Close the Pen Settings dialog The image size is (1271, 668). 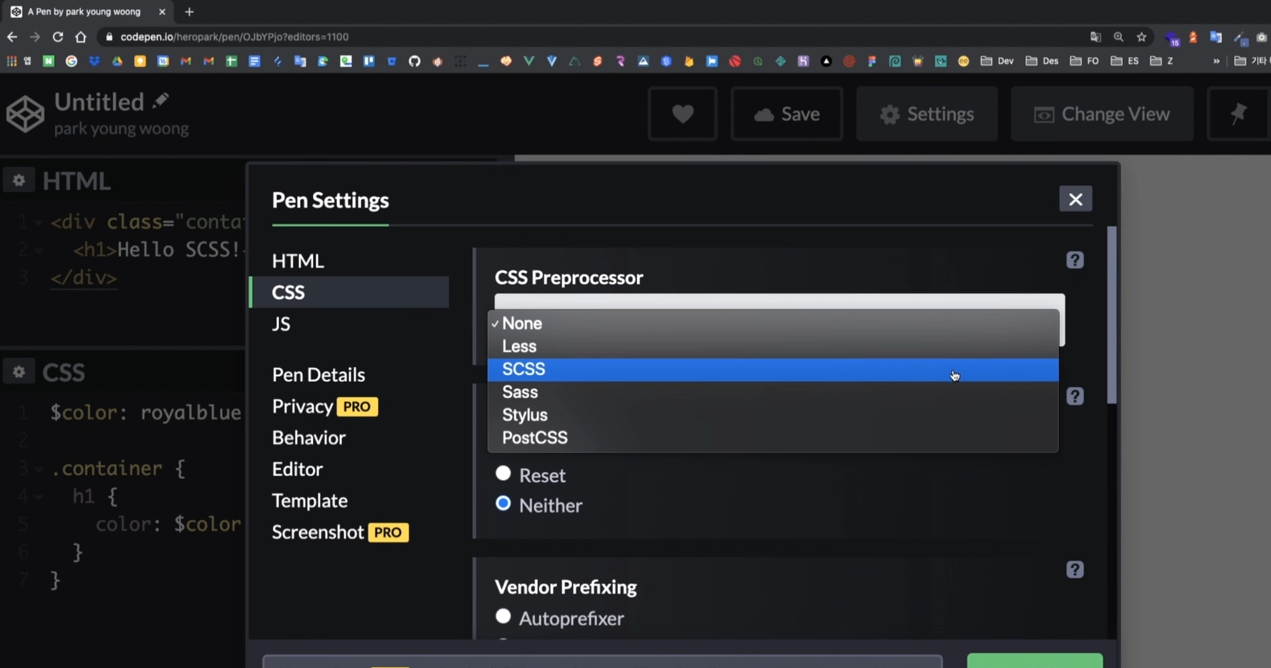1075,199
